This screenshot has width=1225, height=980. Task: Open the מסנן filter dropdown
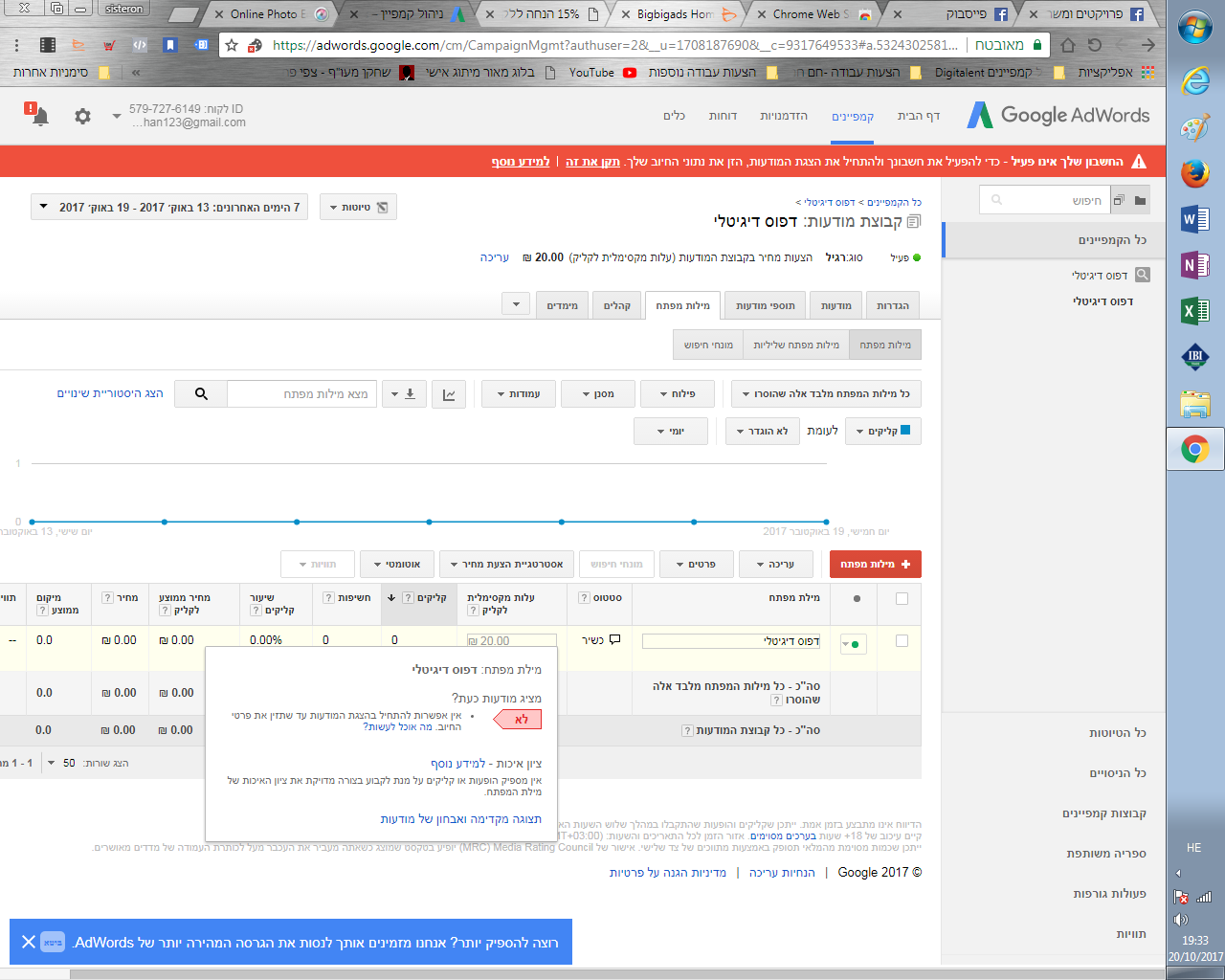pos(599,393)
